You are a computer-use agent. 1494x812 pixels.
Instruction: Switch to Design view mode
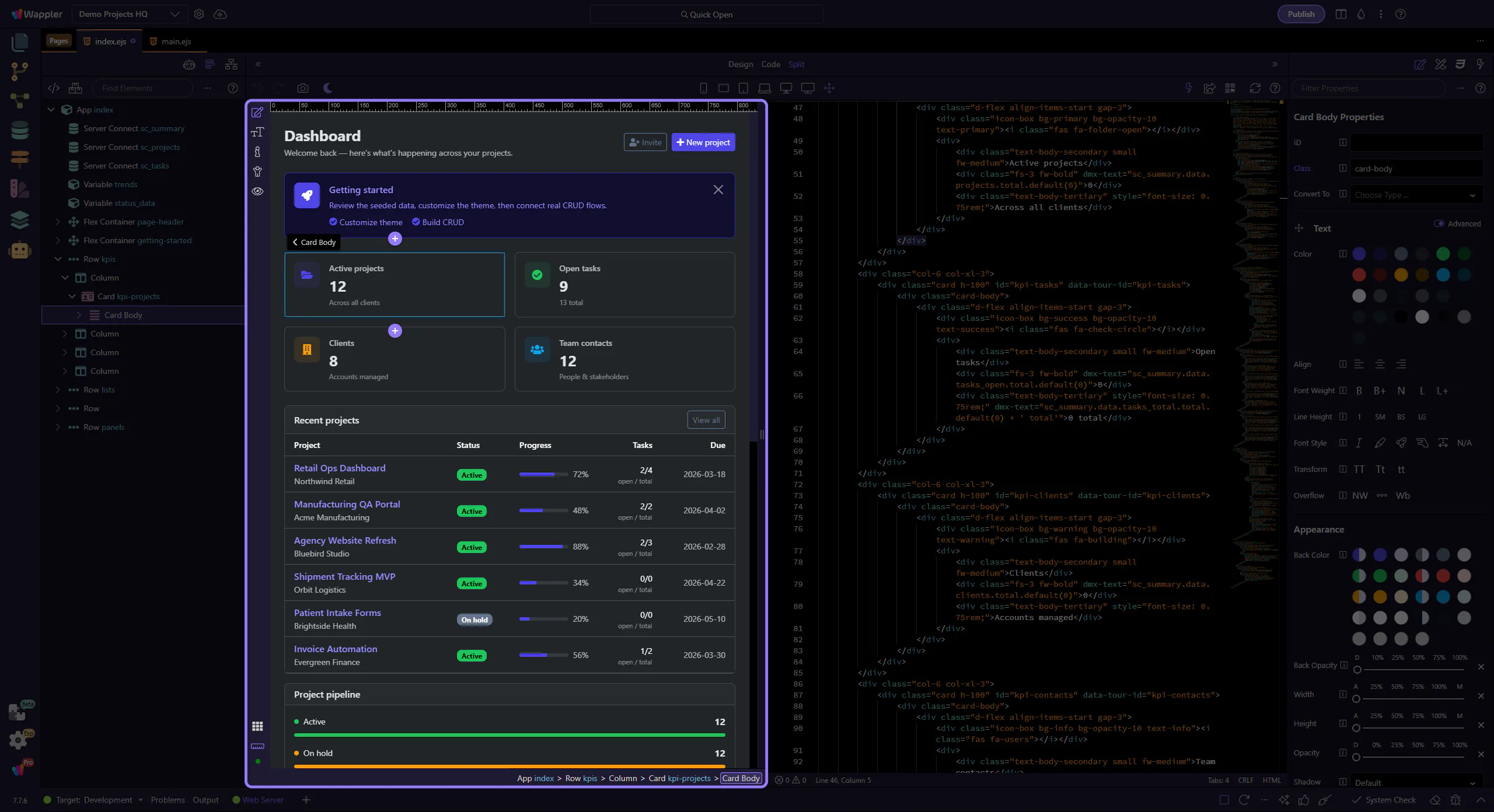tap(740, 64)
